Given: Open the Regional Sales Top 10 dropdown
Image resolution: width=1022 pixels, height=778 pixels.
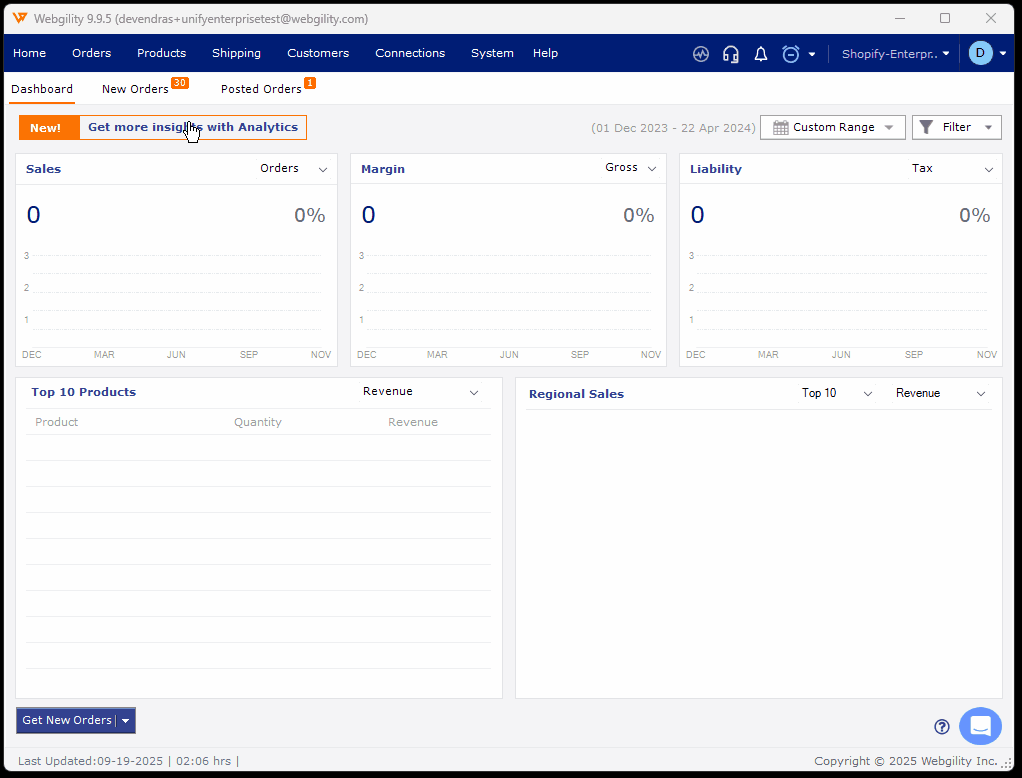Looking at the screenshot, I should pos(837,393).
